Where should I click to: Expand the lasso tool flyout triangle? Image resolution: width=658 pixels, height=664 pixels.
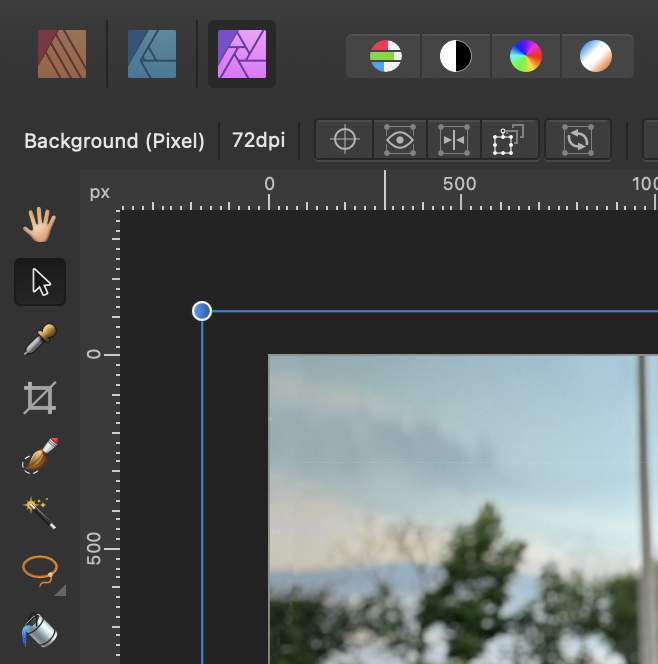61,590
